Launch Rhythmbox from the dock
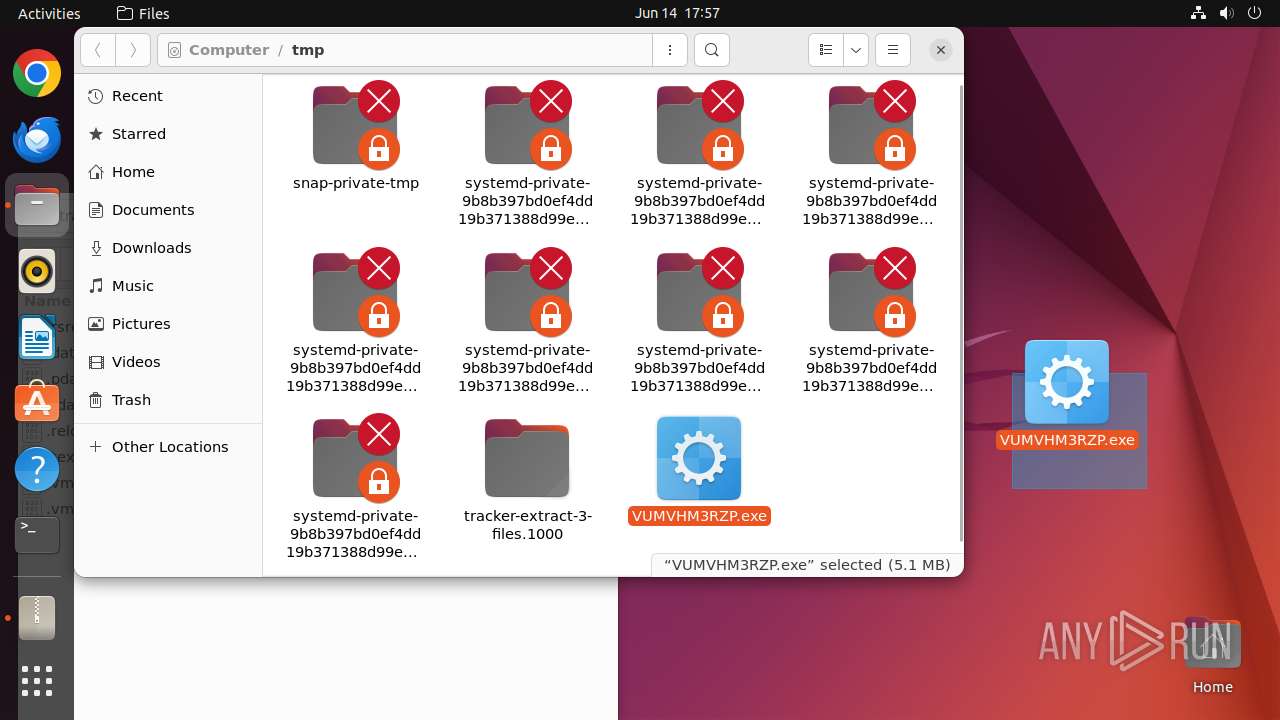The image size is (1280, 720). tap(37, 272)
